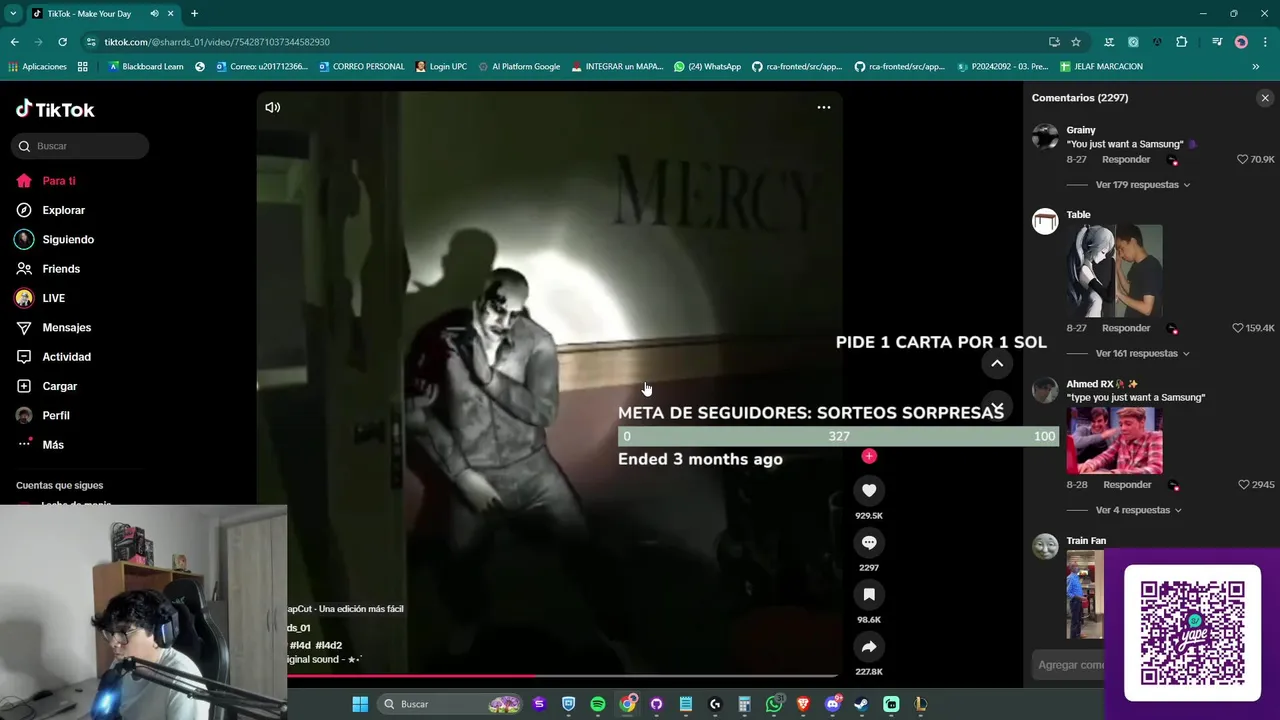Reply to Table's comment
Viewport: 1280px width, 720px height.
(1126, 328)
